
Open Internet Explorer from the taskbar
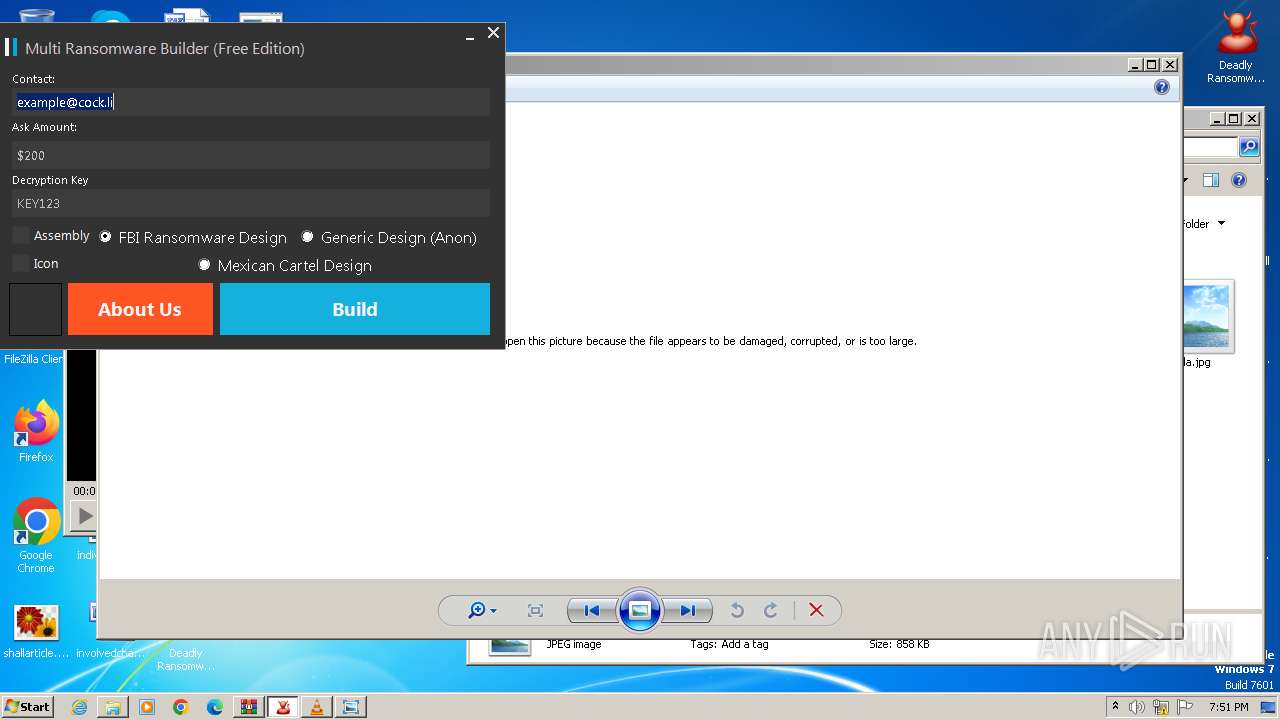pyautogui.click(x=79, y=707)
